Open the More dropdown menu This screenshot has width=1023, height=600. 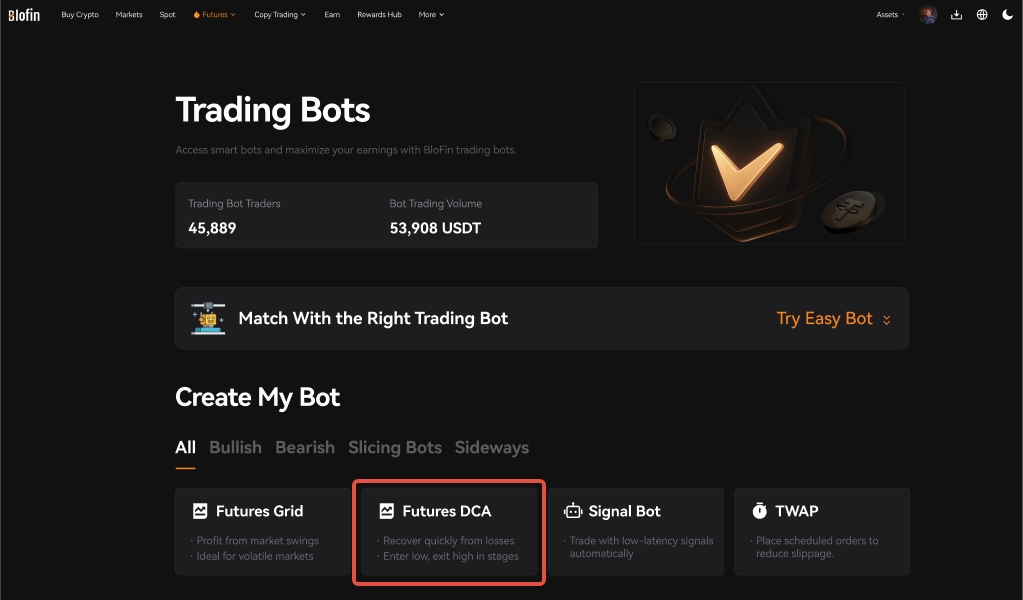[430, 14]
